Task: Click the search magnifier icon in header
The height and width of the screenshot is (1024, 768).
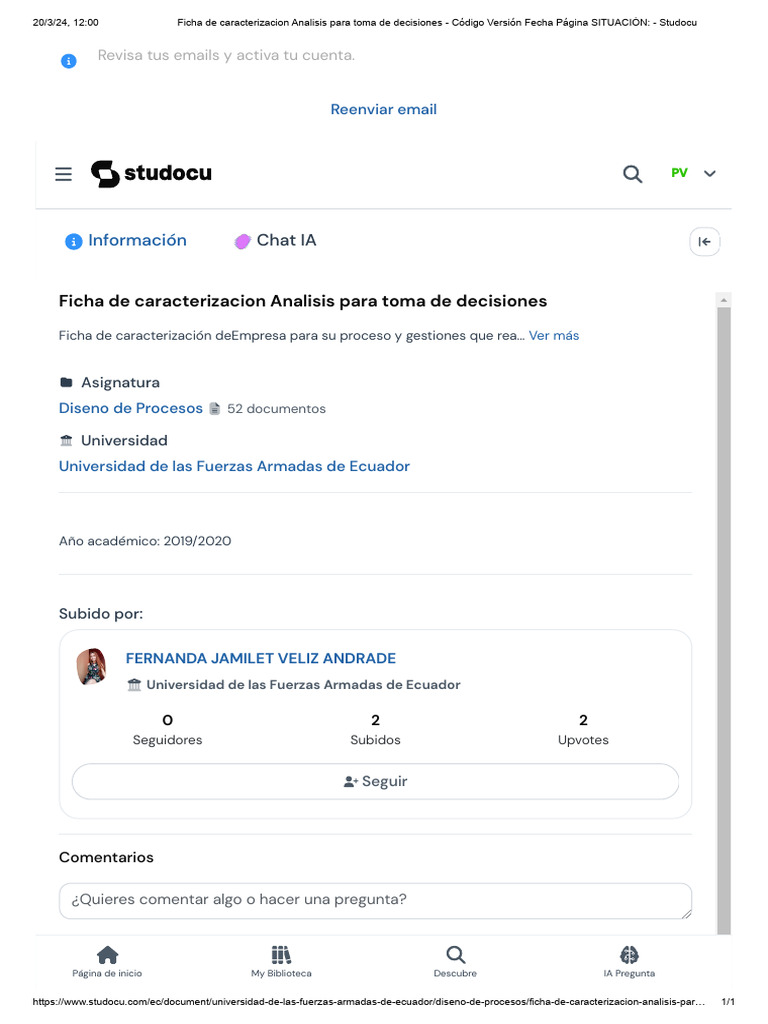Action: pos(632,174)
